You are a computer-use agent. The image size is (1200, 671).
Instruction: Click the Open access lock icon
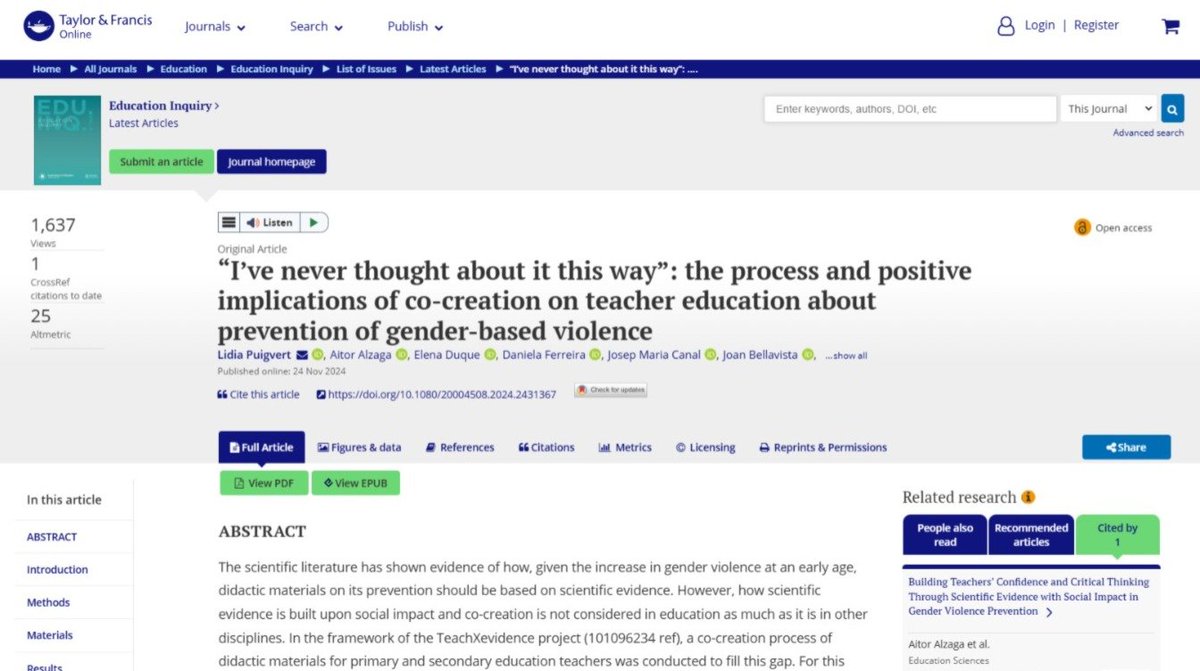(1082, 227)
